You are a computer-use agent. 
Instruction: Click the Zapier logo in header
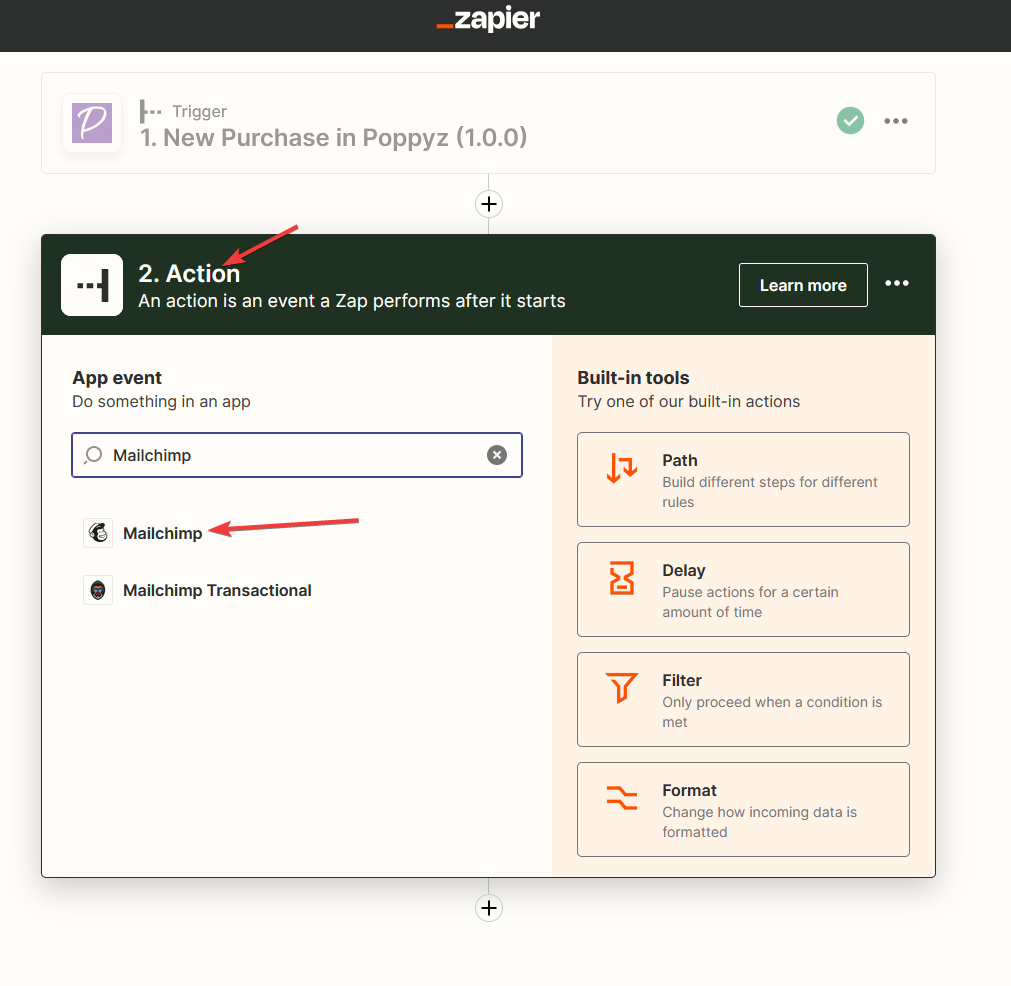(488, 20)
